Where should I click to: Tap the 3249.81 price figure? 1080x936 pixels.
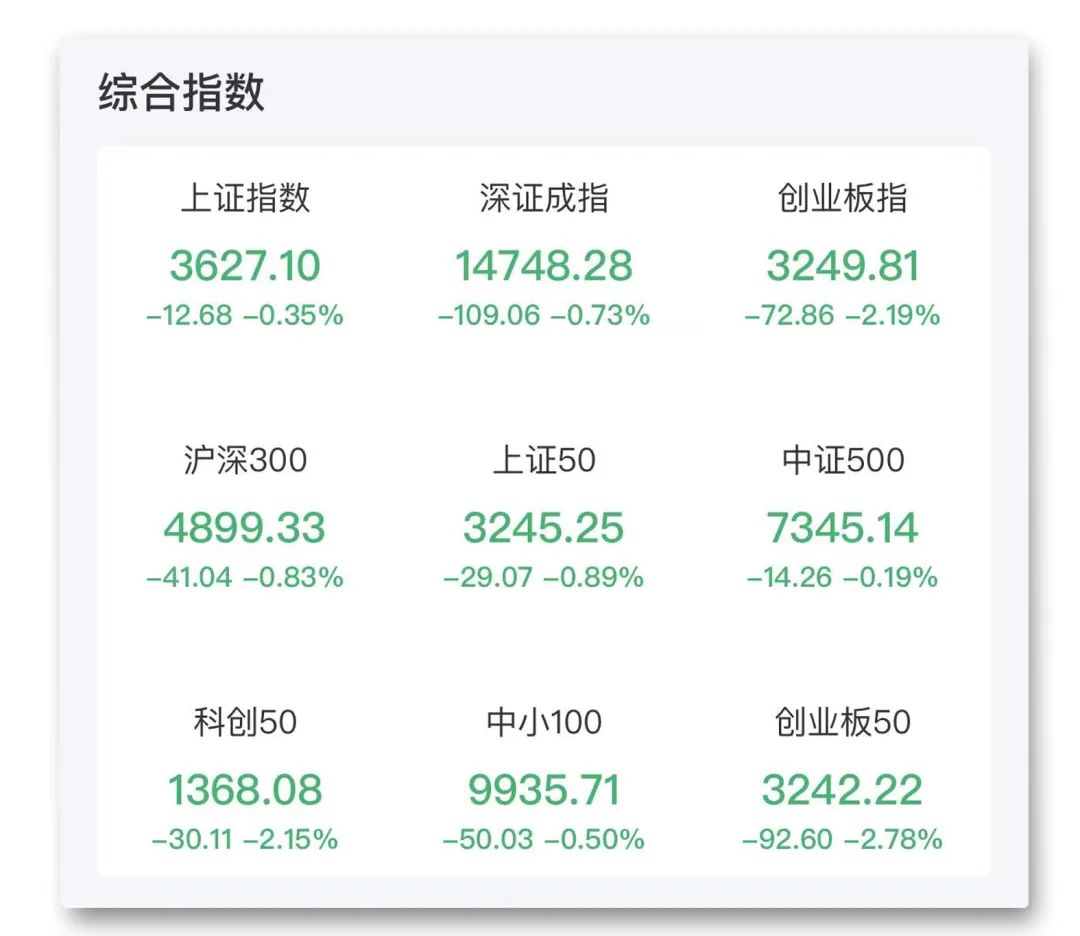point(842,266)
